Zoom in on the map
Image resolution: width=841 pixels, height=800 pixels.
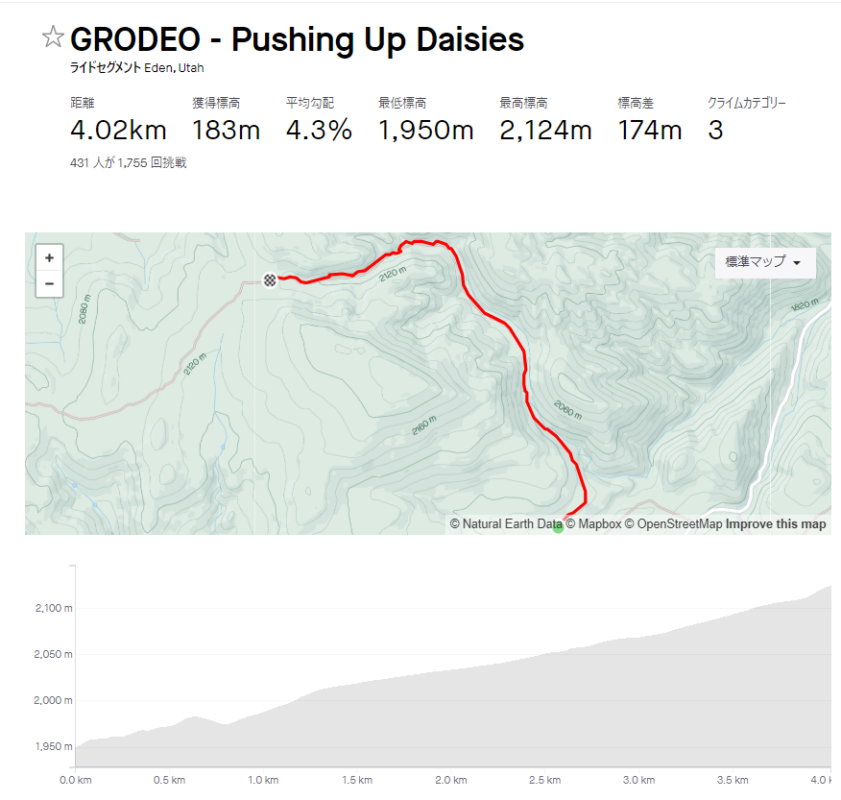click(x=49, y=257)
